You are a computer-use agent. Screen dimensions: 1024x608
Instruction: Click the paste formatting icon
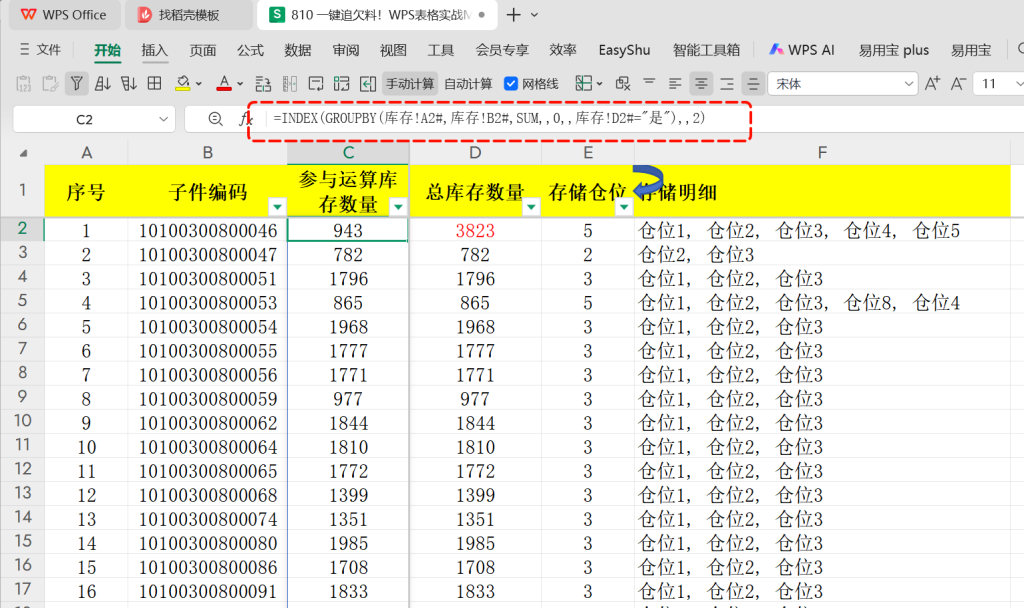click(x=50, y=84)
